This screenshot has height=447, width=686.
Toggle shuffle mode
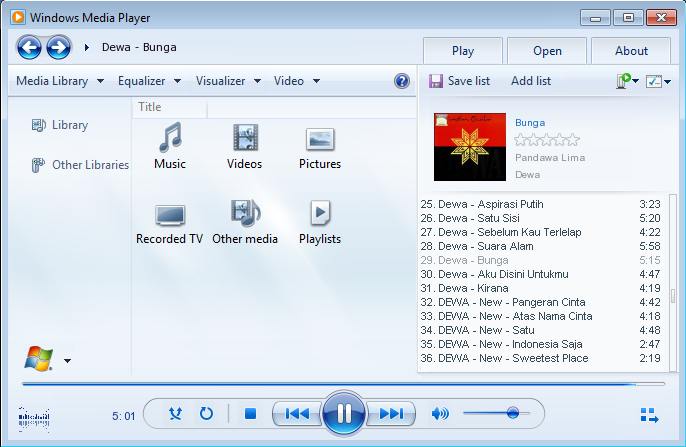click(x=175, y=413)
